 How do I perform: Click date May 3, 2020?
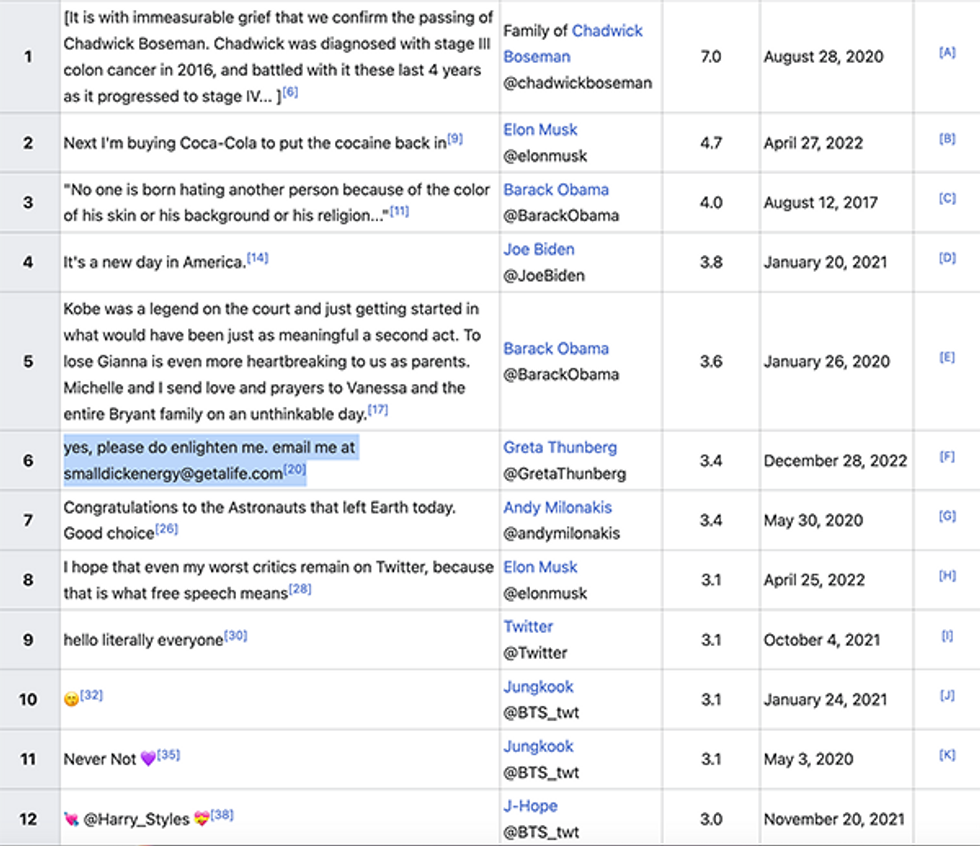tap(808, 759)
